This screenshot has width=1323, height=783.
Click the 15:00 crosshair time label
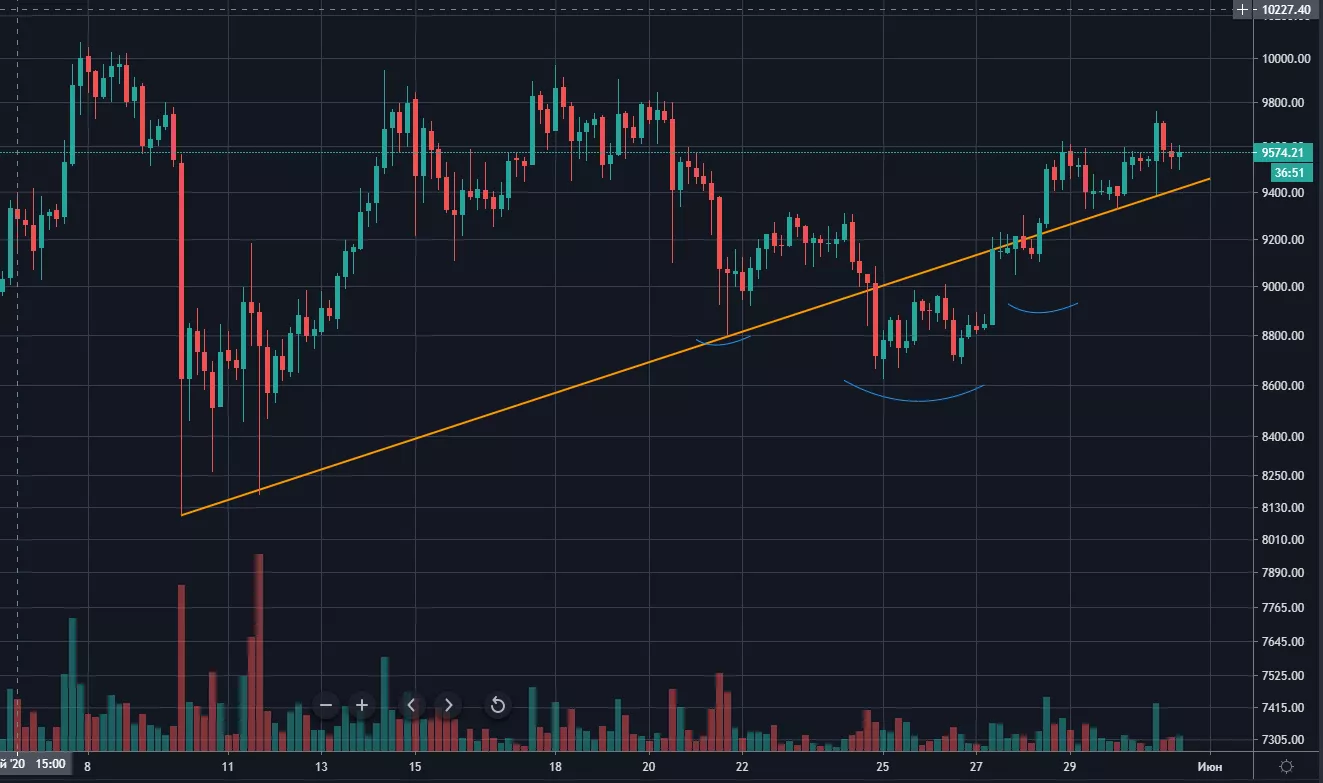coord(51,765)
